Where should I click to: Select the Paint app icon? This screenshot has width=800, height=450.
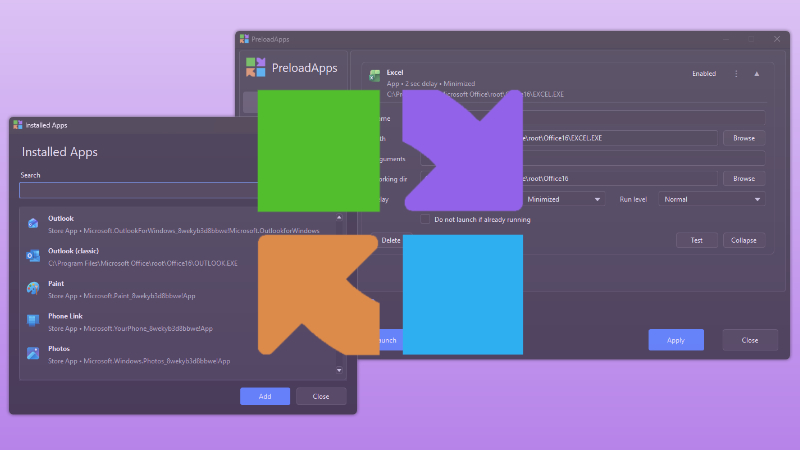click(x=33, y=288)
